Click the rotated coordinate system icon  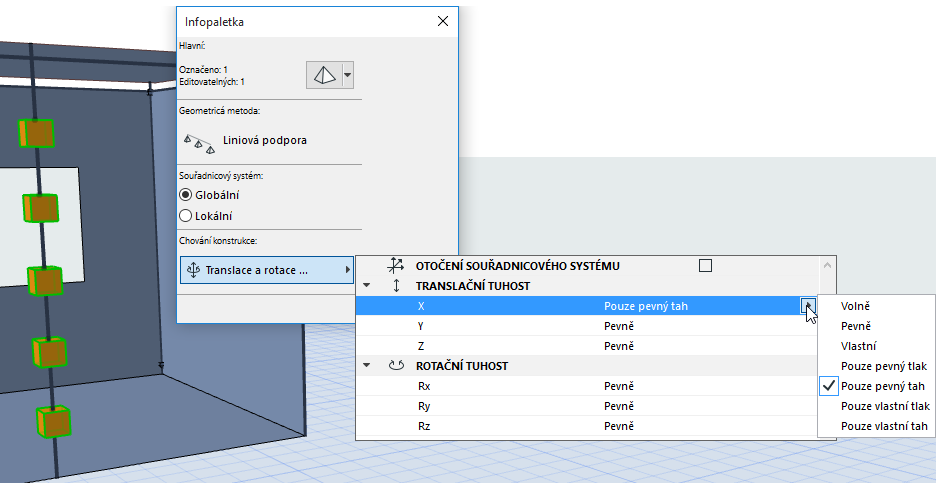(395, 266)
